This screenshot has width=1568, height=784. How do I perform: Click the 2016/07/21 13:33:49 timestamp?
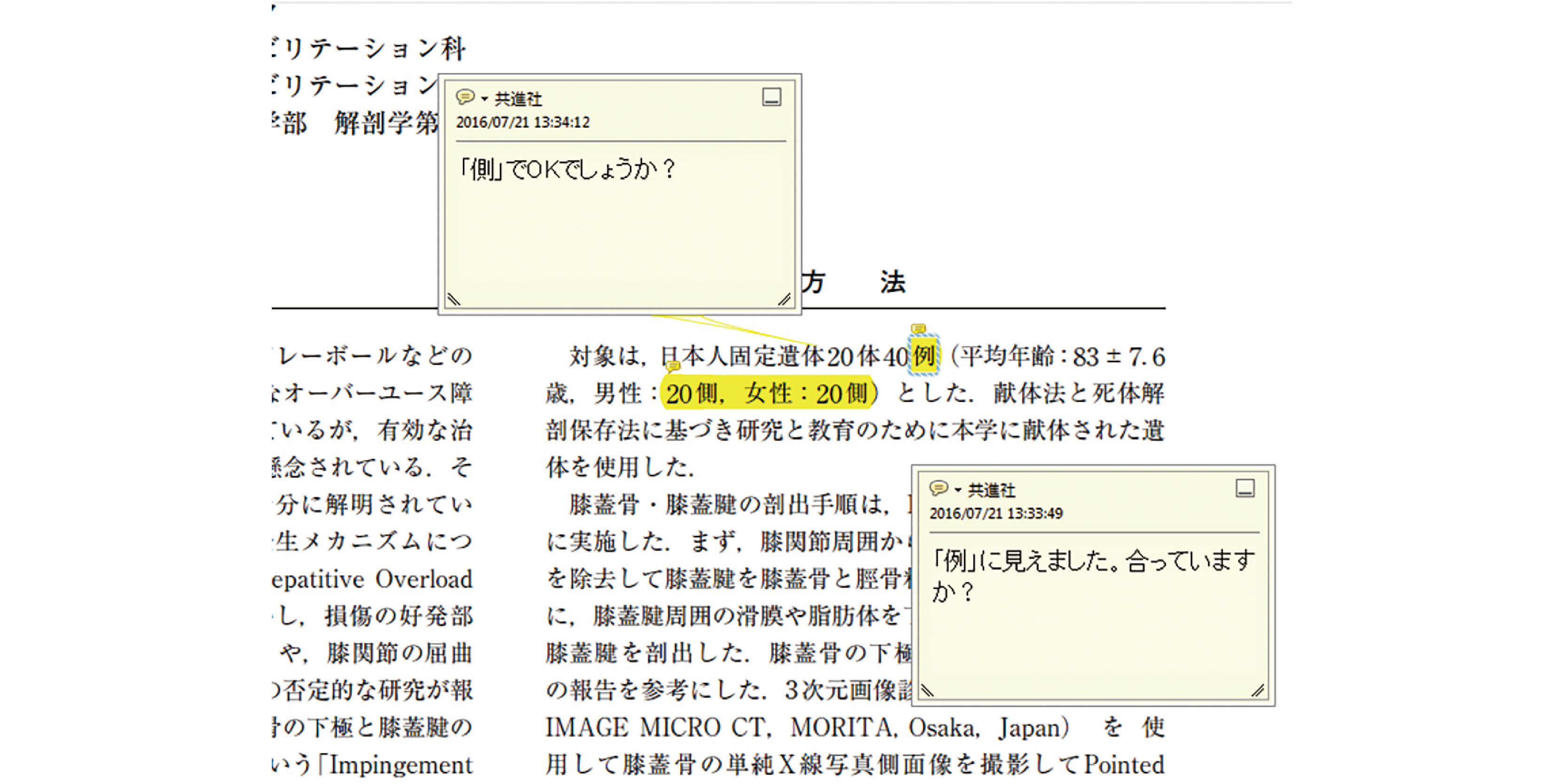[996, 514]
